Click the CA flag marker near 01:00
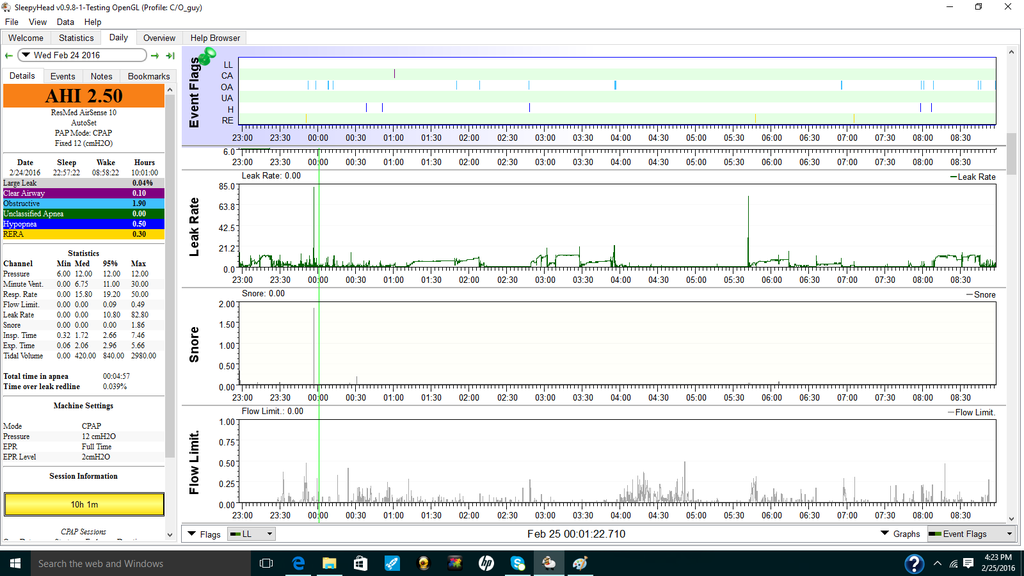This screenshot has width=1024, height=576. tap(394, 74)
